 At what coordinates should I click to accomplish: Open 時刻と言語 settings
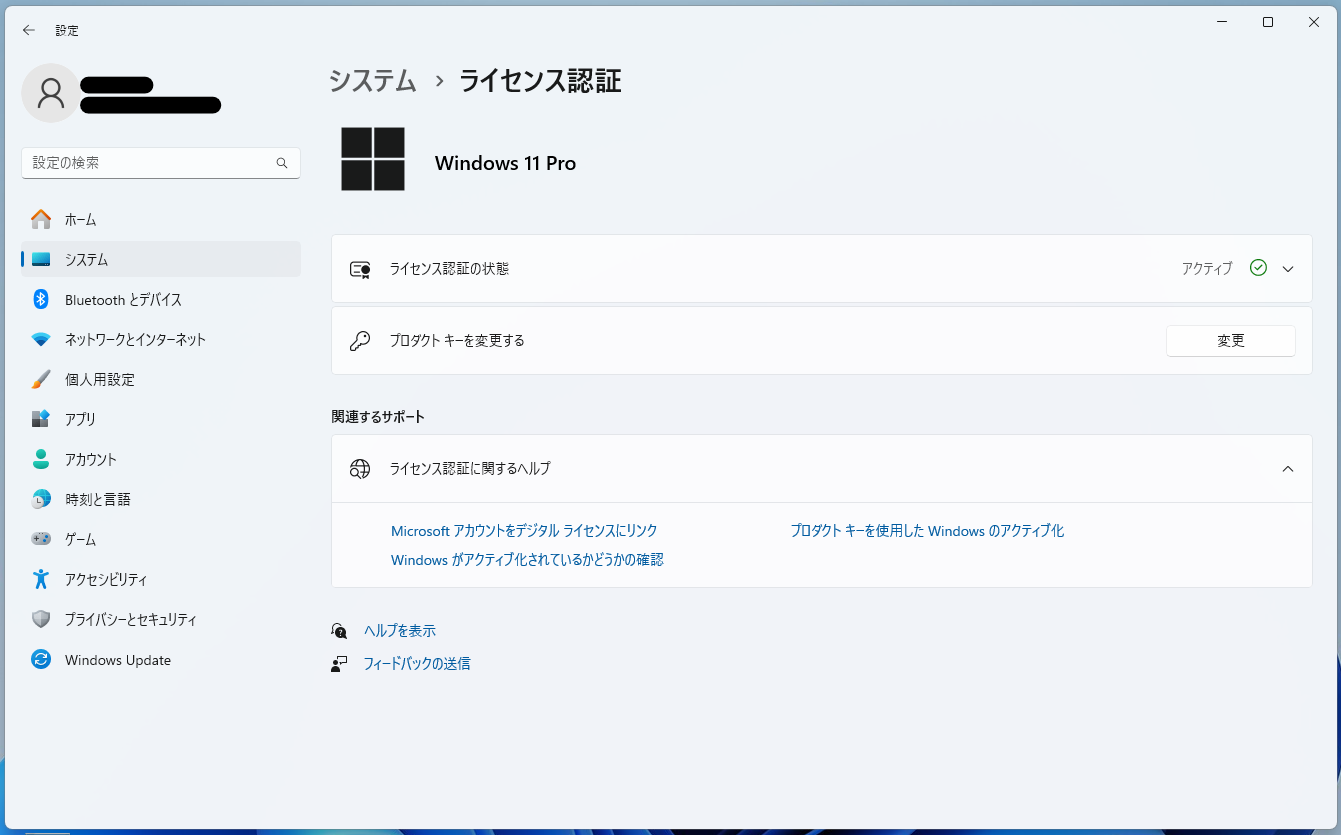point(161,499)
